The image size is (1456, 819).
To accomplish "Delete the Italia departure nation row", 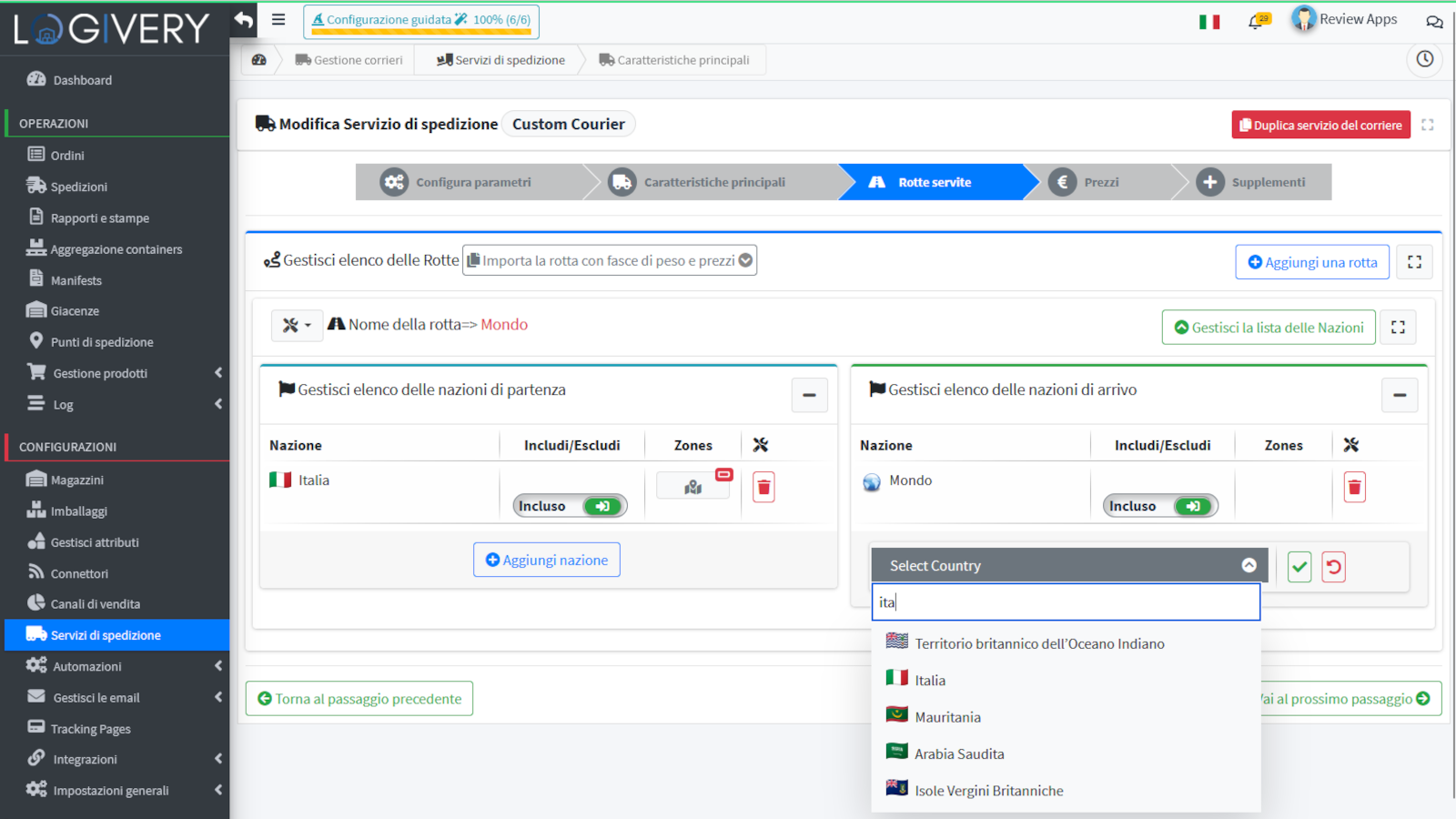I will [x=764, y=488].
